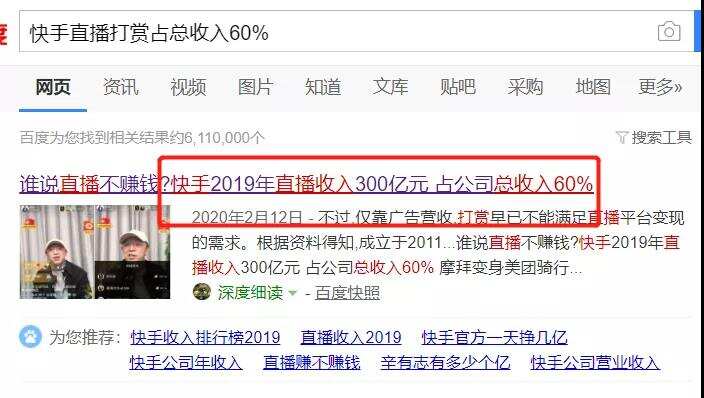The image size is (704, 398).
Task: Switch to the 地图 tab
Action: pyautogui.click(x=593, y=87)
